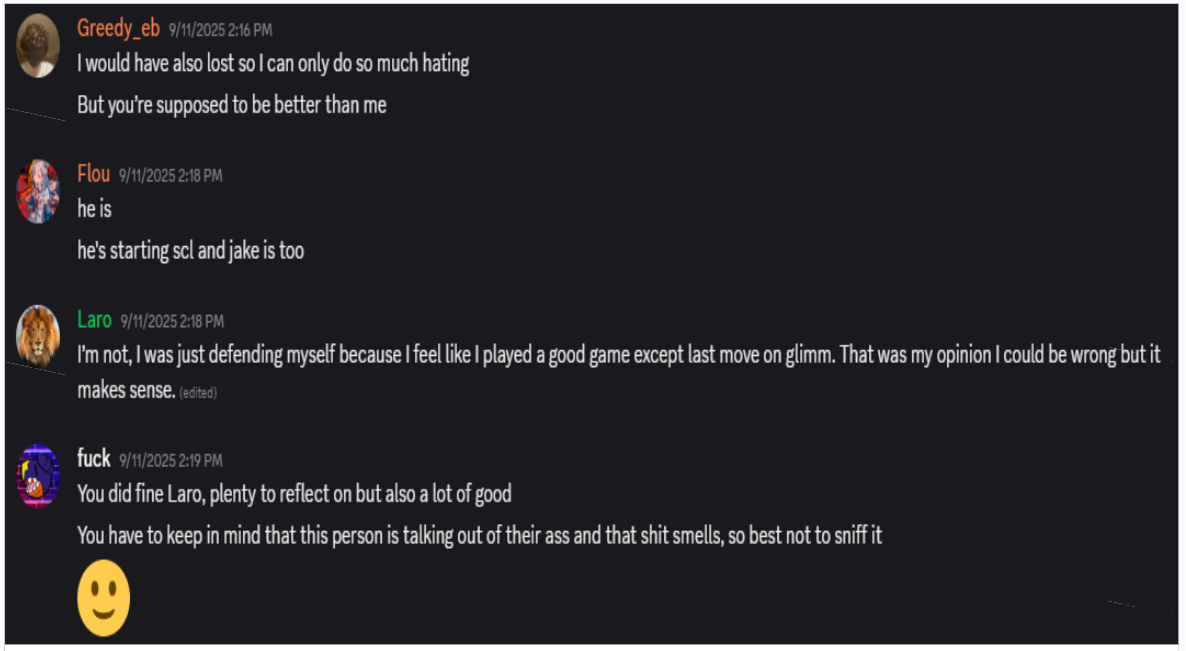
Task: Open Flou's profile via their username
Action: pyautogui.click(x=93, y=173)
